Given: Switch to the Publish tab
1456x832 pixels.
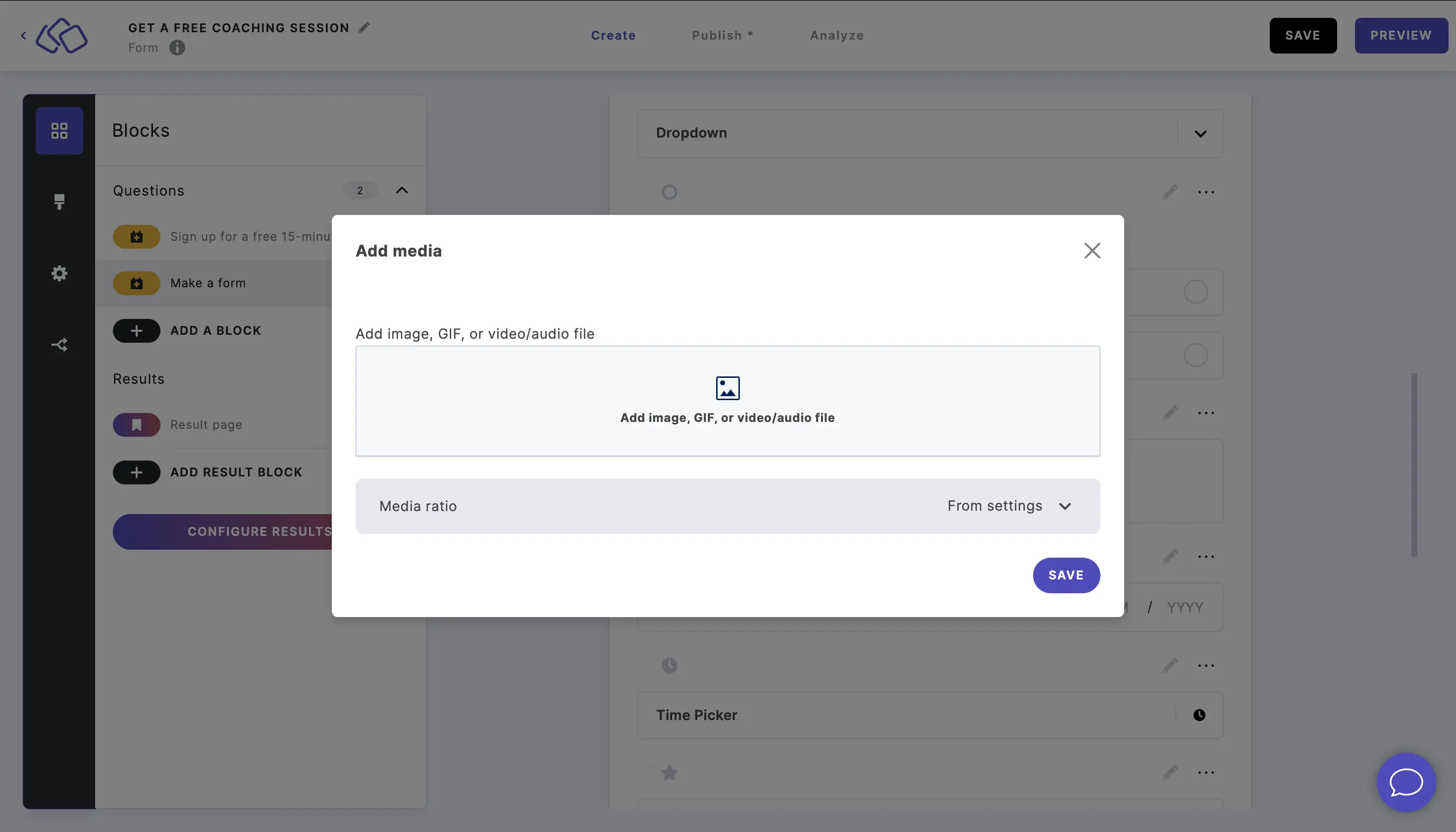Looking at the screenshot, I should tap(723, 36).
